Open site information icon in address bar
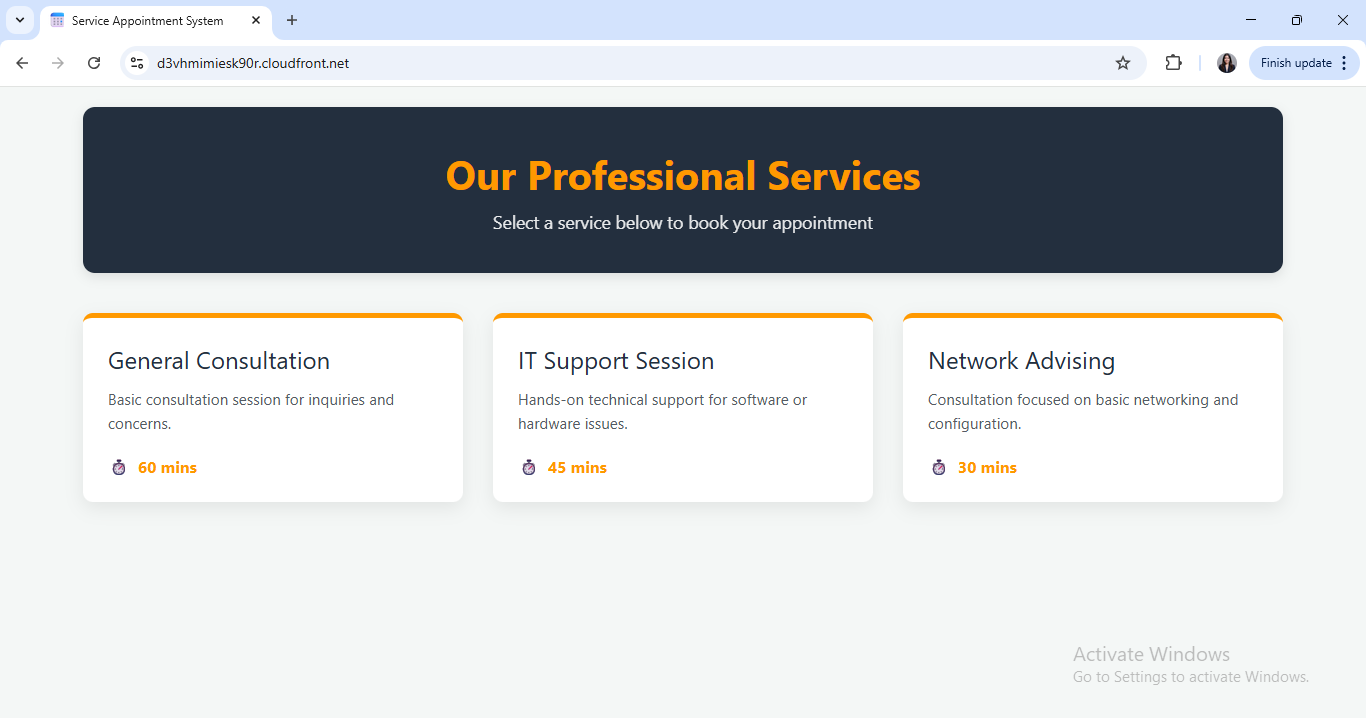 click(137, 63)
